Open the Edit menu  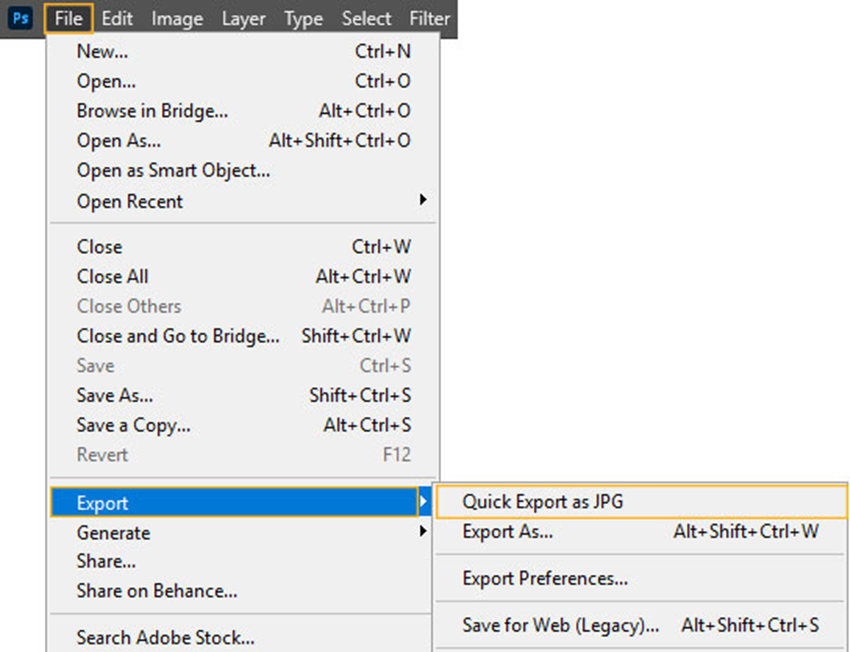tap(117, 19)
